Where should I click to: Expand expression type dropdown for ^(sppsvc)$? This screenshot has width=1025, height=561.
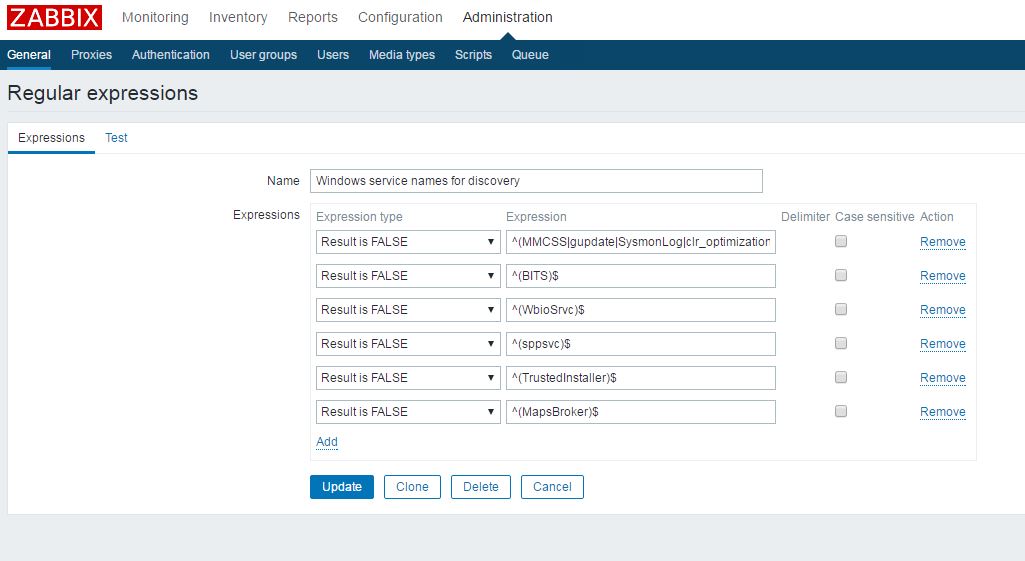(x=408, y=344)
